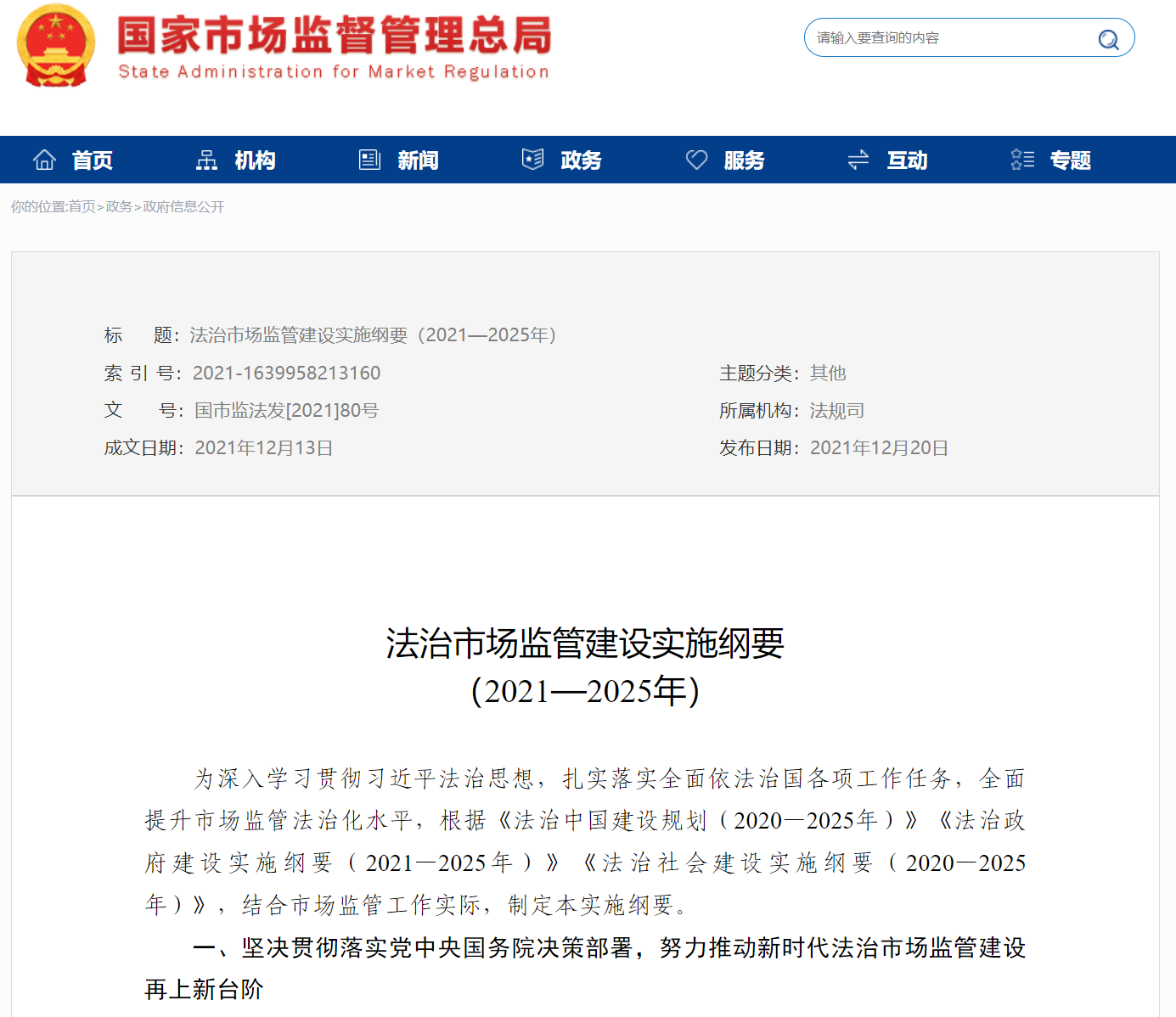Go to the 新闻 section
This screenshot has width=1176, height=1017.
(418, 160)
